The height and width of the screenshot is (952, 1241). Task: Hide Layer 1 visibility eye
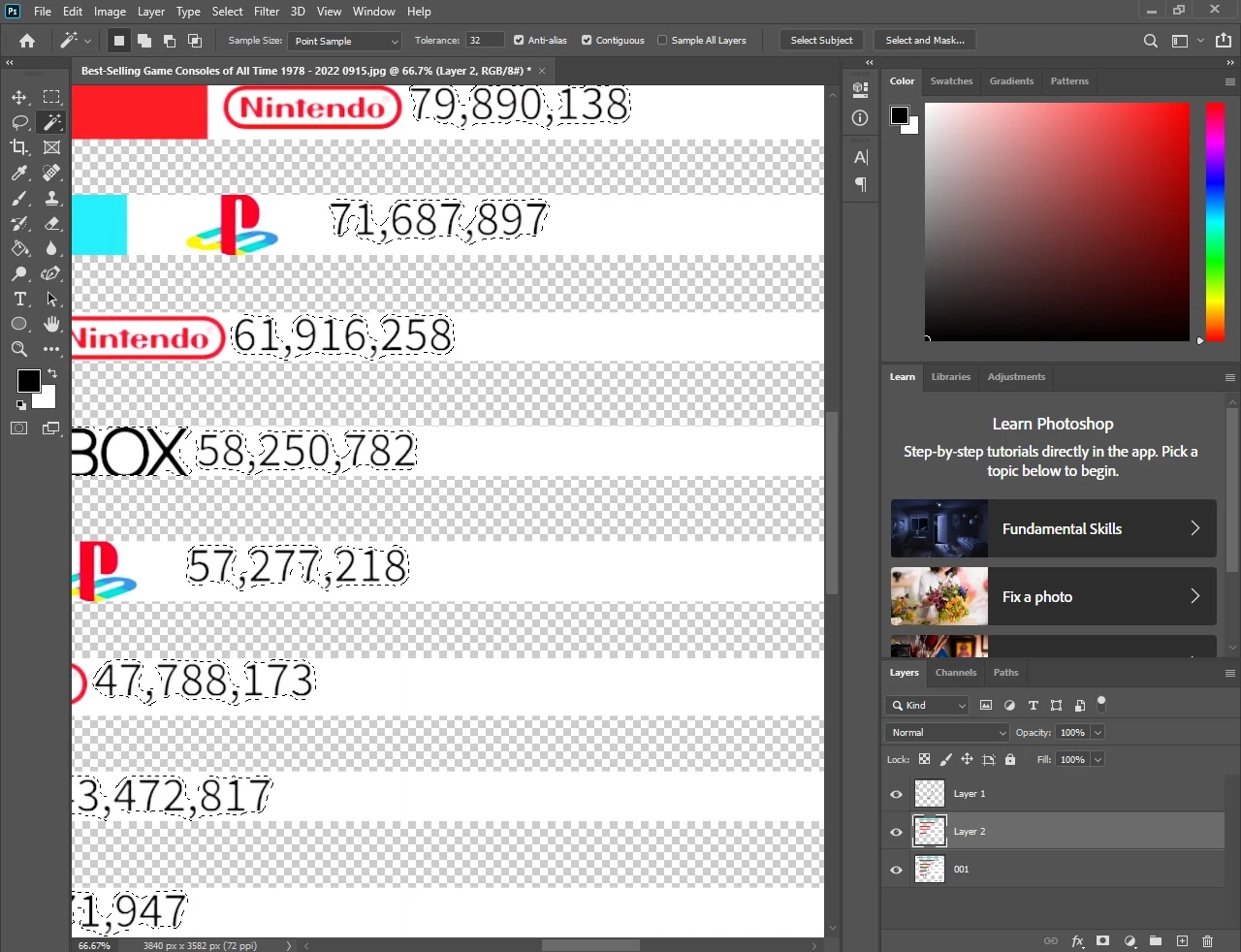tap(896, 794)
